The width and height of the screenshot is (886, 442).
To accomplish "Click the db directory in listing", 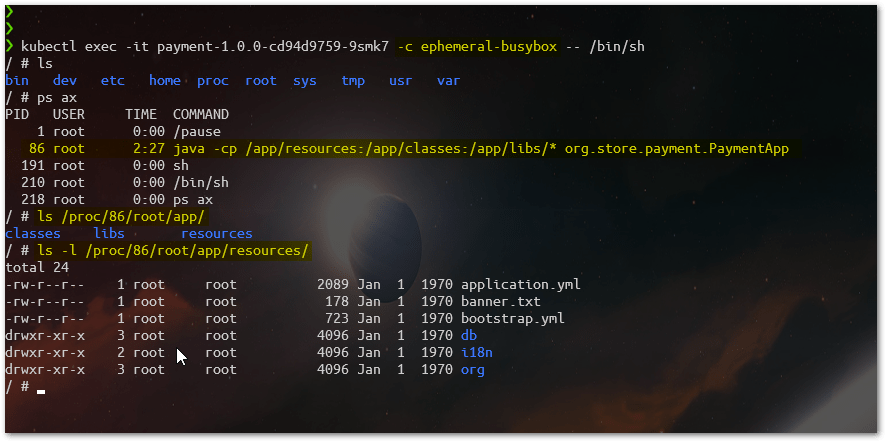I will [x=468, y=336].
